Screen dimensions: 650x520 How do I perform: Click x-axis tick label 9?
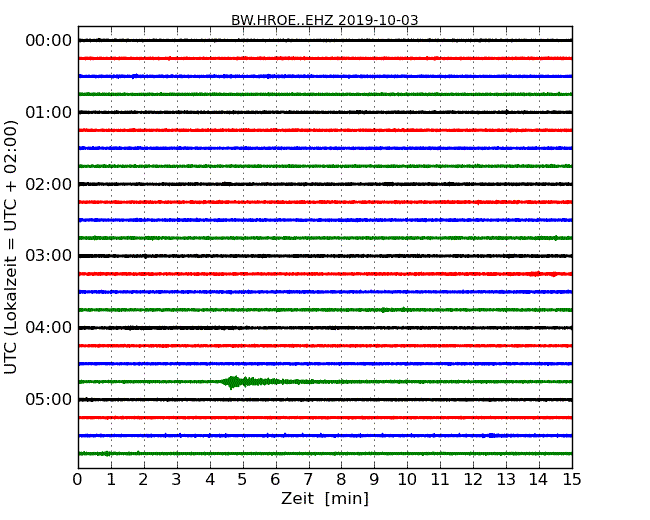click(x=374, y=479)
